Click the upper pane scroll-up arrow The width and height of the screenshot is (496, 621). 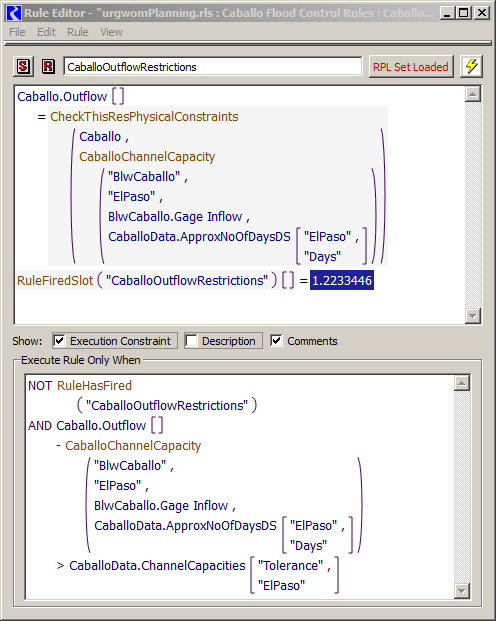(473, 94)
